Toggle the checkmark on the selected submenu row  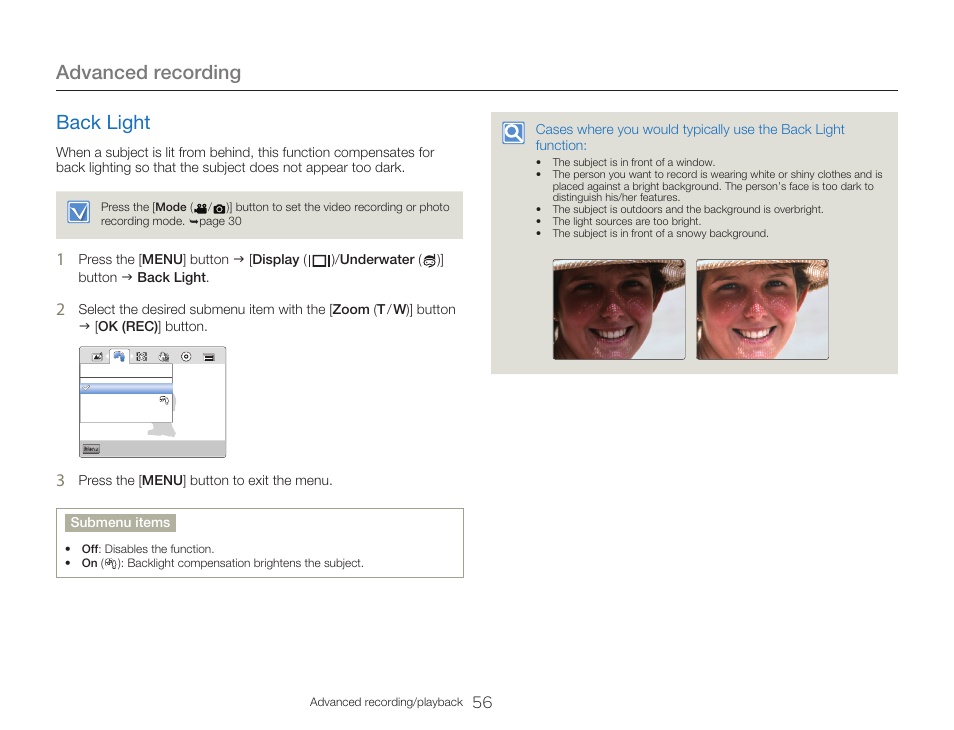pyautogui.click(x=87, y=387)
